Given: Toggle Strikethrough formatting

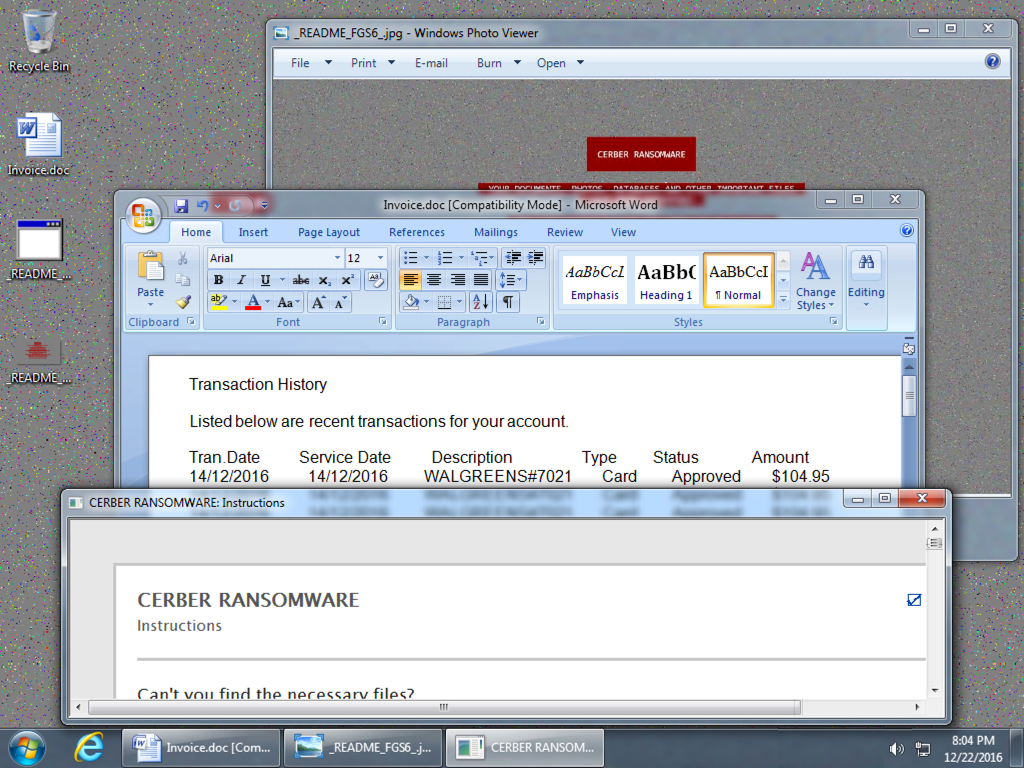Looking at the screenshot, I should pos(301,280).
